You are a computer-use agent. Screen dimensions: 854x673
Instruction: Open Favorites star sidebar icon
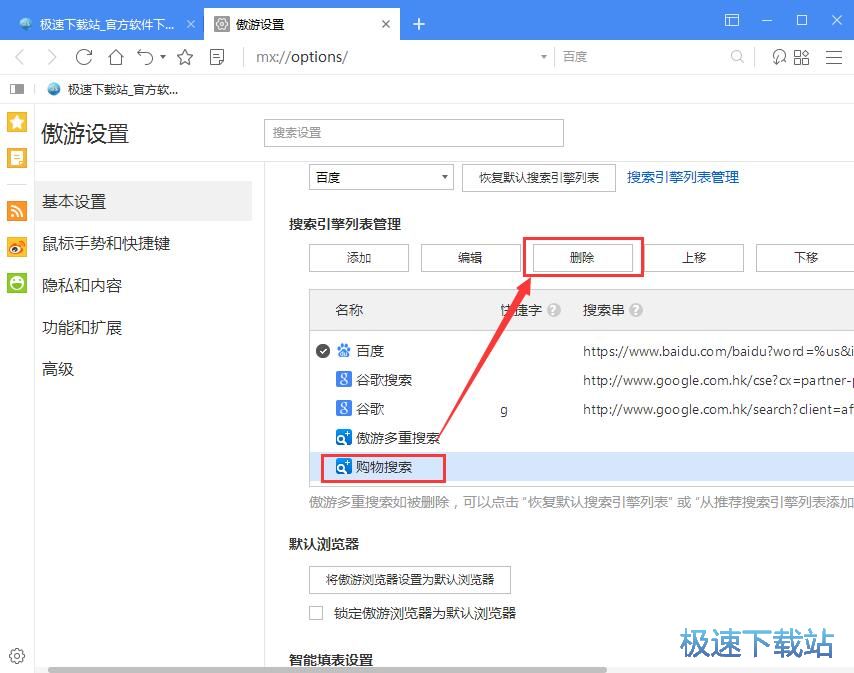click(17, 122)
